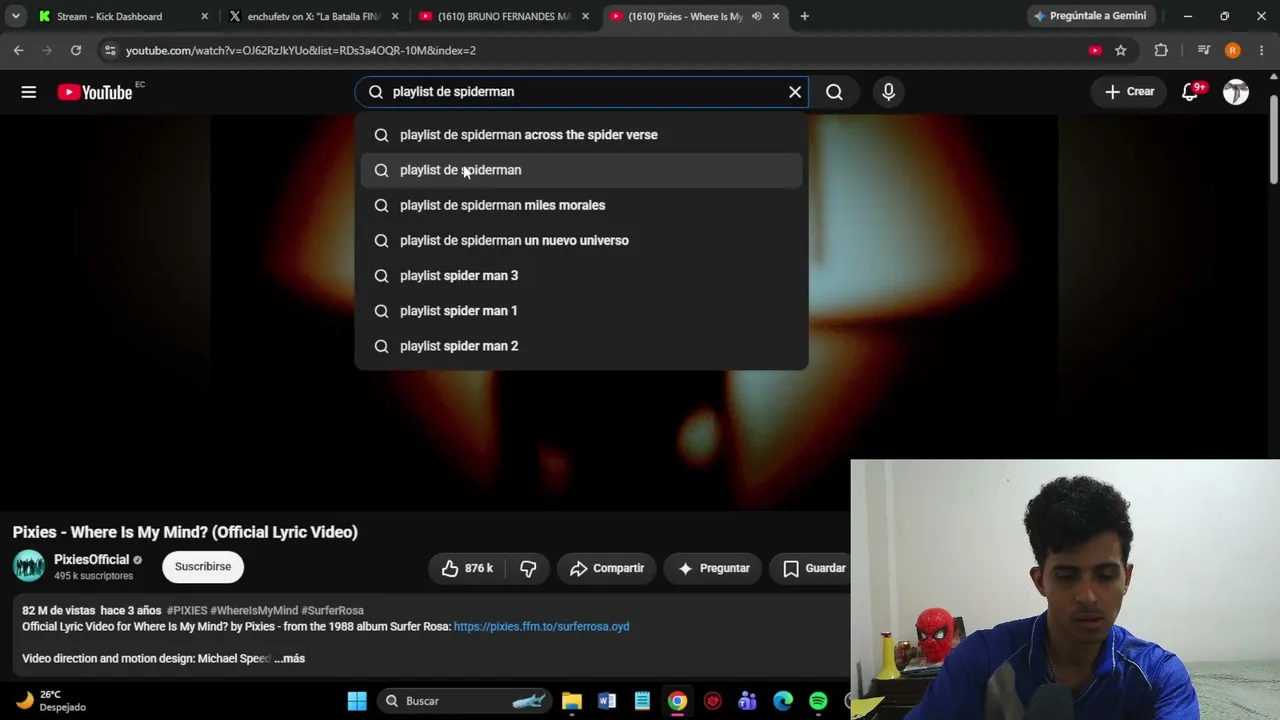Viewport: 1280px width, 720px height.
Task: Launch Microsoft Edge from taskbar
Action: tap(783, 701)
